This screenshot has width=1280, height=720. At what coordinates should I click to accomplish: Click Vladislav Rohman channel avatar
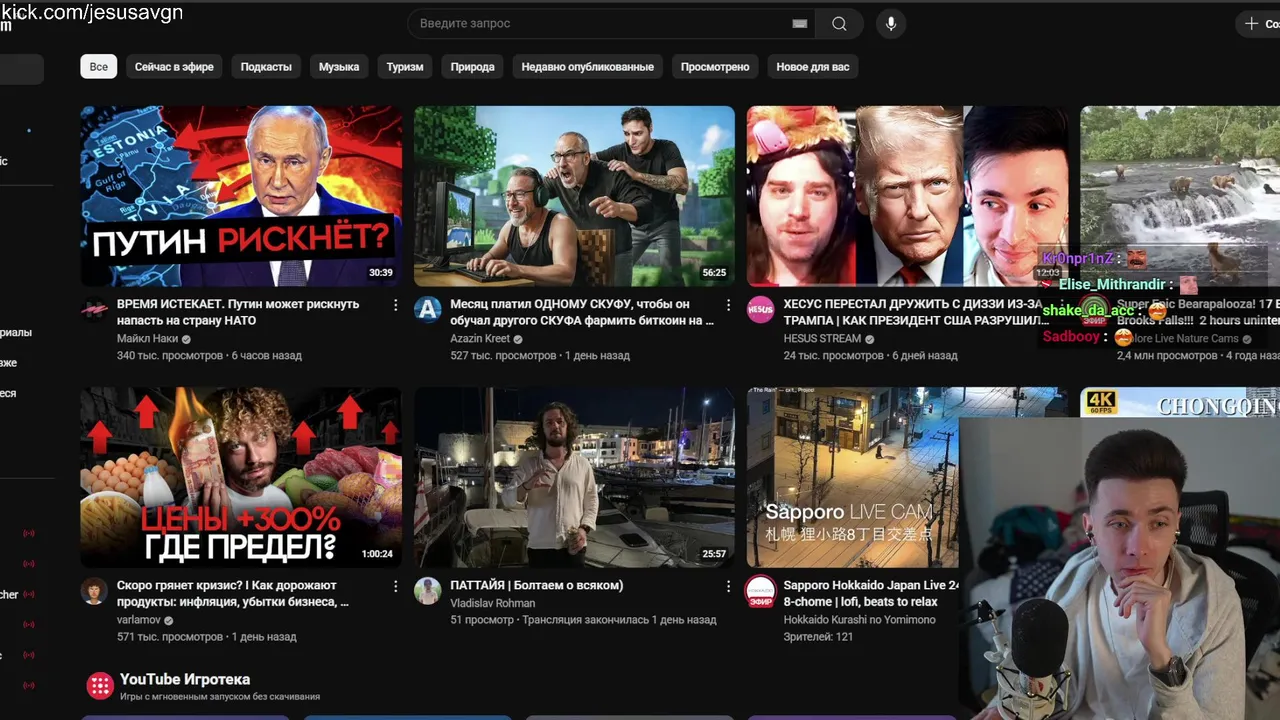pos(428,590)
